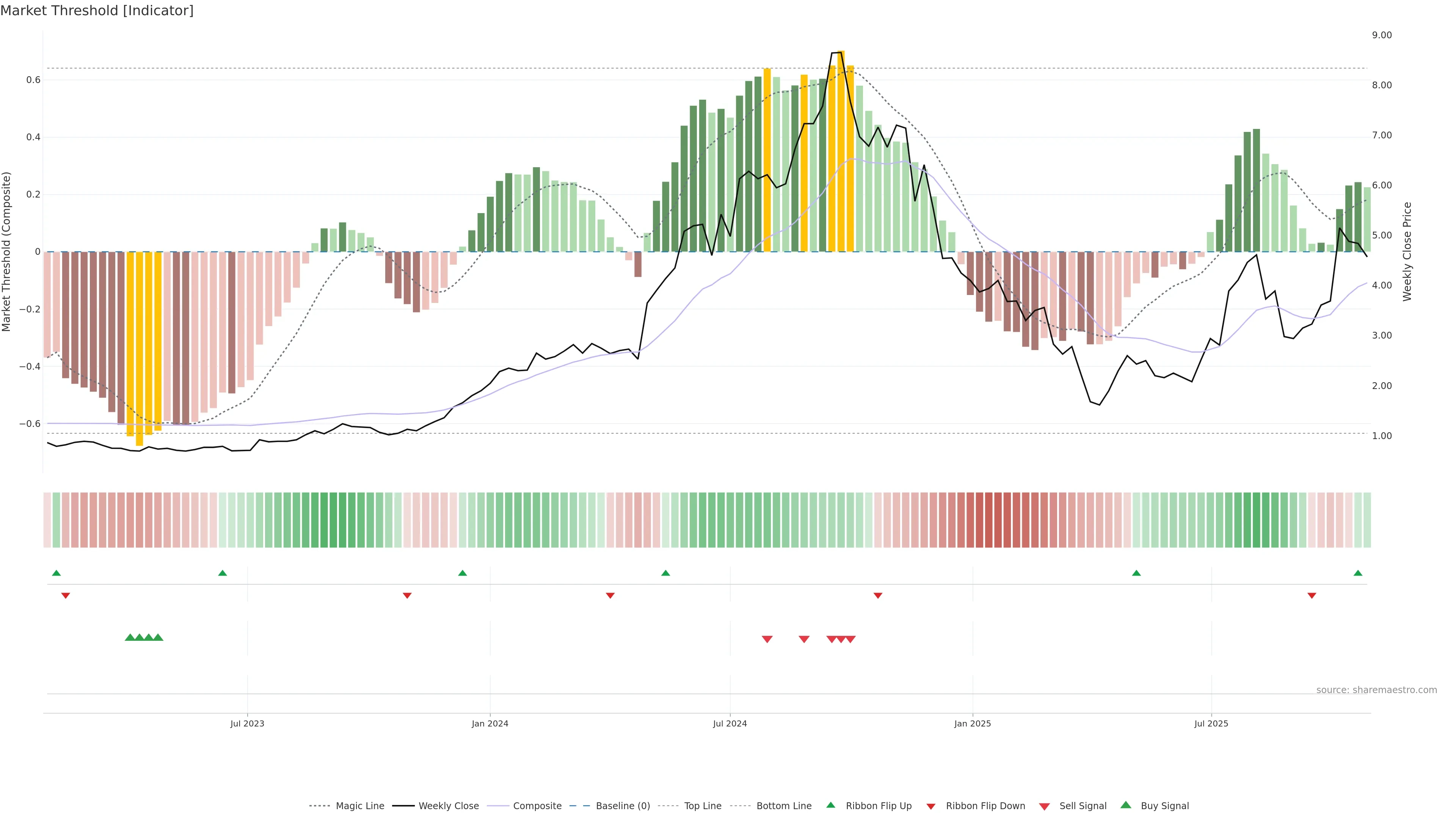Screen dimensions: 1456x819
Task: Click the Weekly Close Price axis title
Action: click(x=1407, y=251)
